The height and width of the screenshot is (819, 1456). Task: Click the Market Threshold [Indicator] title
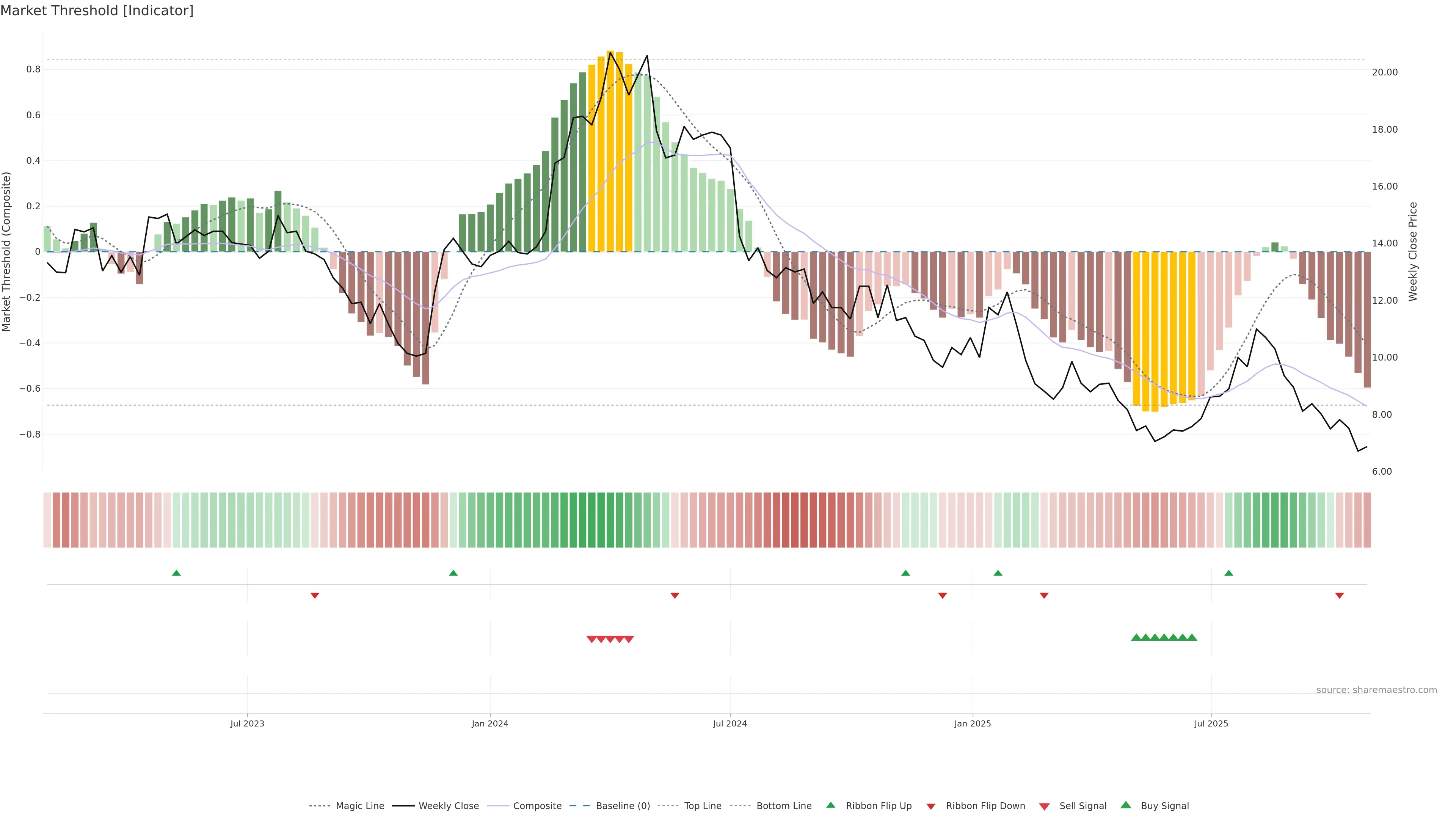pos(97,11)
